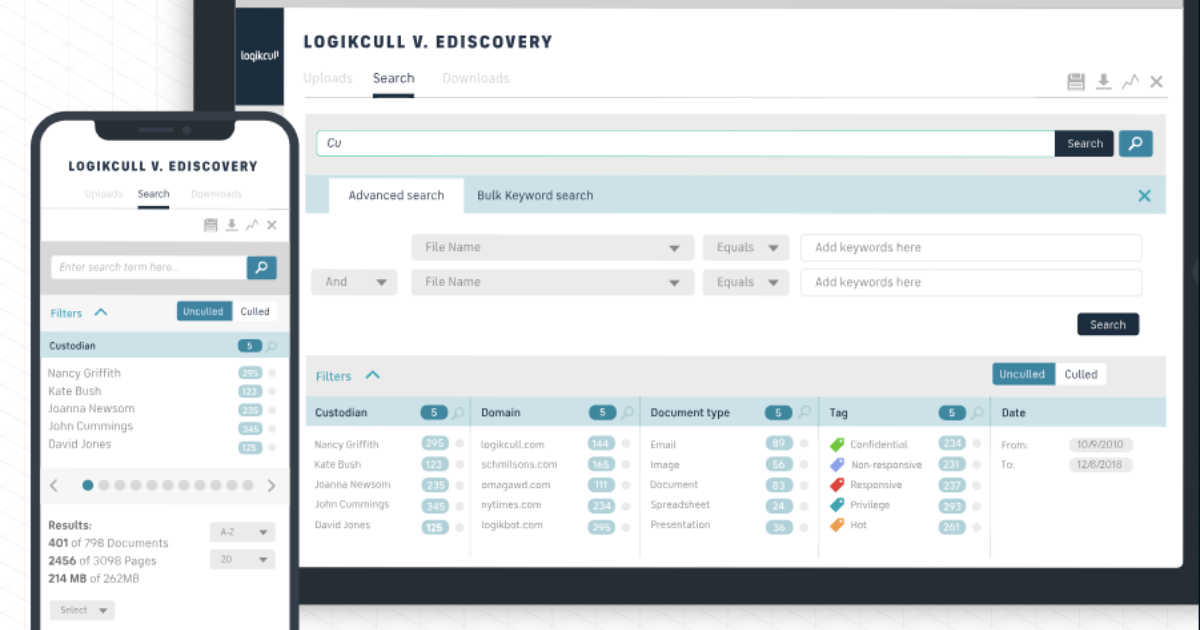Open the 20 per-page dropdown on phone
1200x630 pixels.
click(242, 560)
